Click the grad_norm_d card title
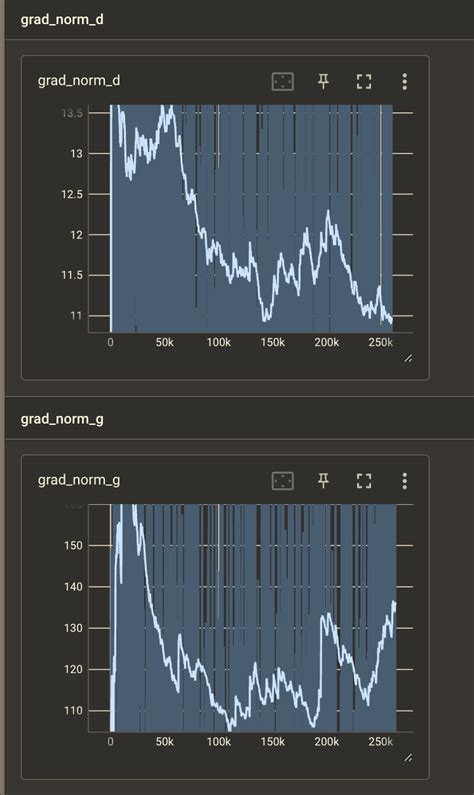Viewport: 474px width, 795px height. click(79, 81)
